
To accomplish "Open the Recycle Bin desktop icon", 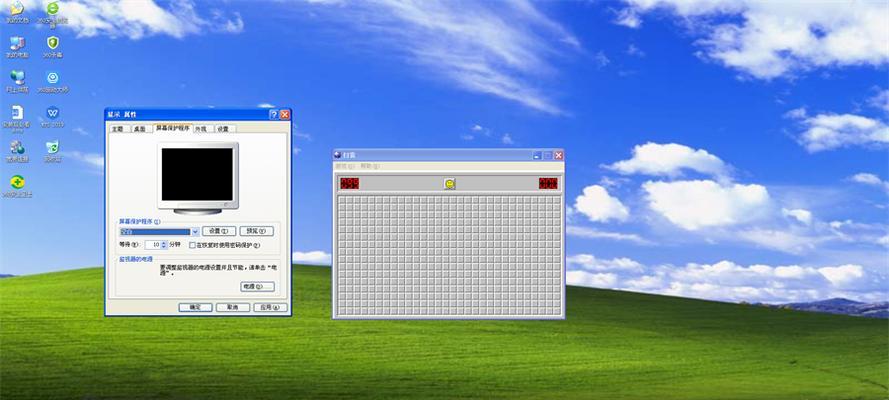I will 52,147.
